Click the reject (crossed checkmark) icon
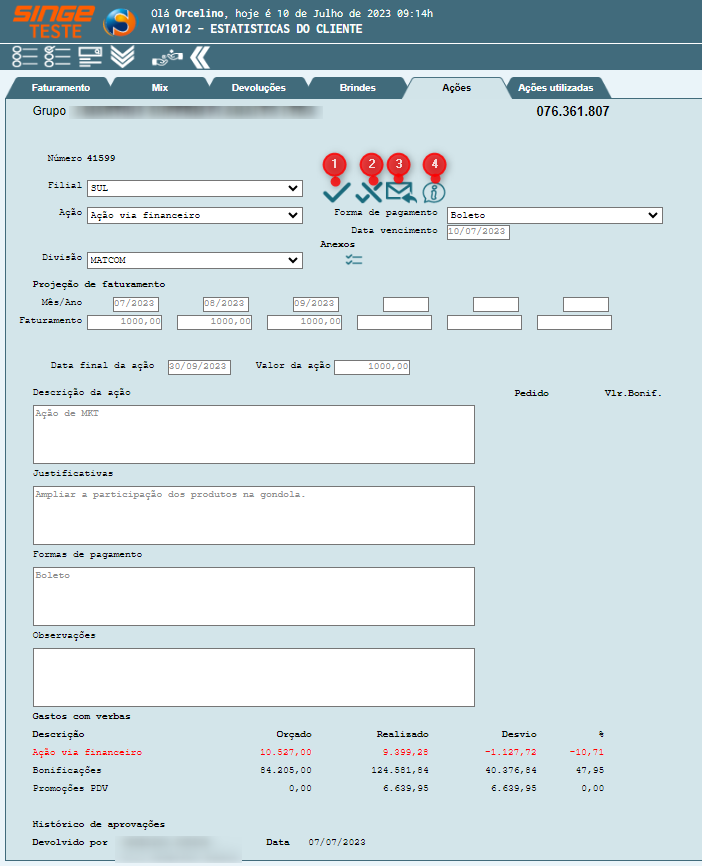This screenshot has width=702, height=866. click(369, 192)
